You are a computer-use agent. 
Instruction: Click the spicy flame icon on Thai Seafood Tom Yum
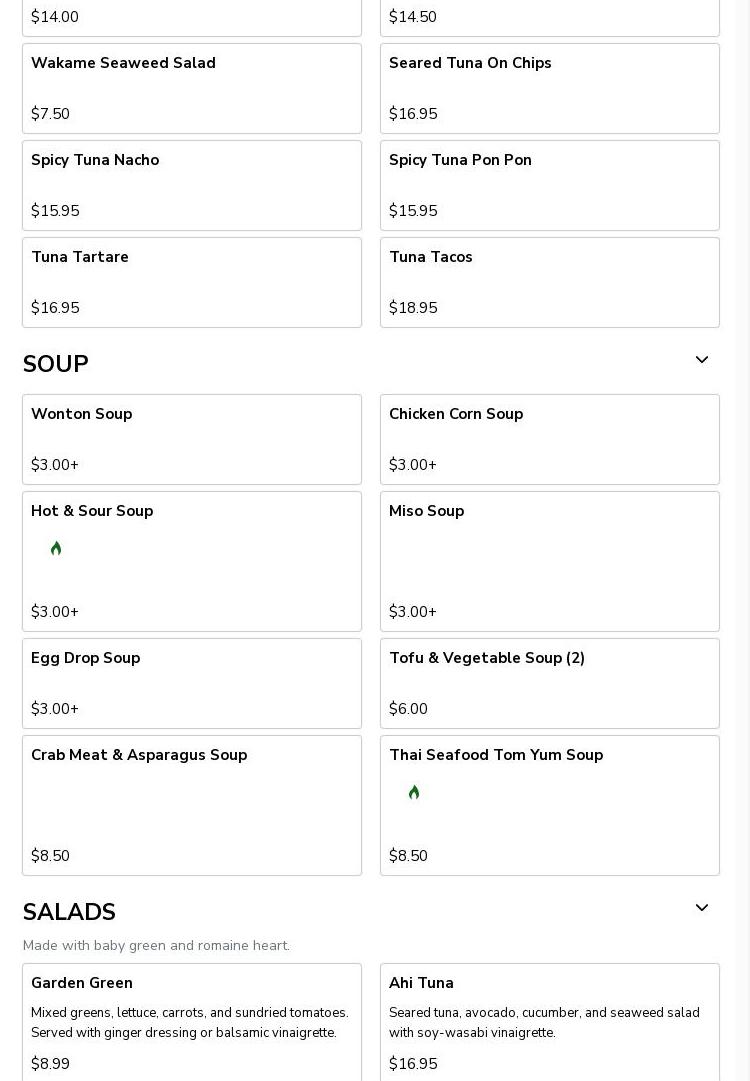click(x=414, y=792)
